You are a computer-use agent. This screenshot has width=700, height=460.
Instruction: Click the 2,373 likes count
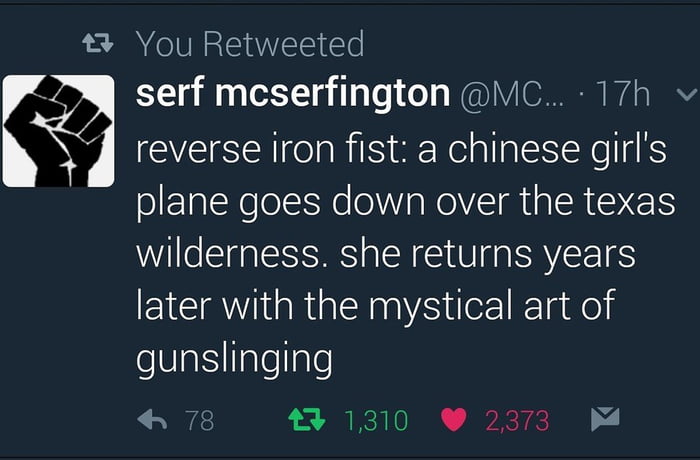(x=517, y=420)
